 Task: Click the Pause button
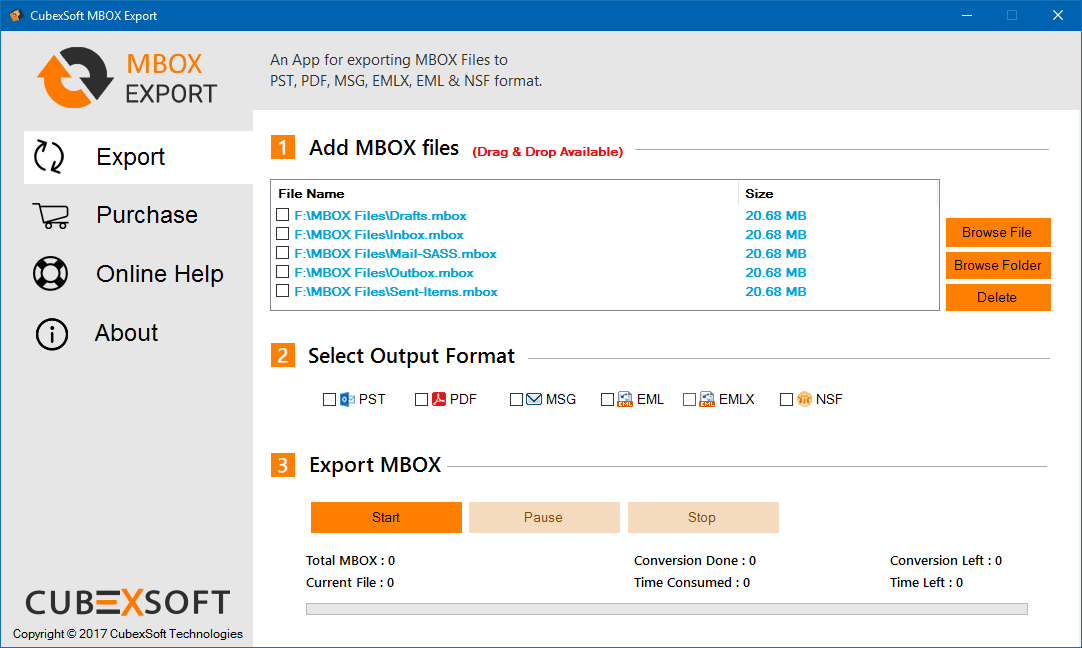[x=544, y=518]
